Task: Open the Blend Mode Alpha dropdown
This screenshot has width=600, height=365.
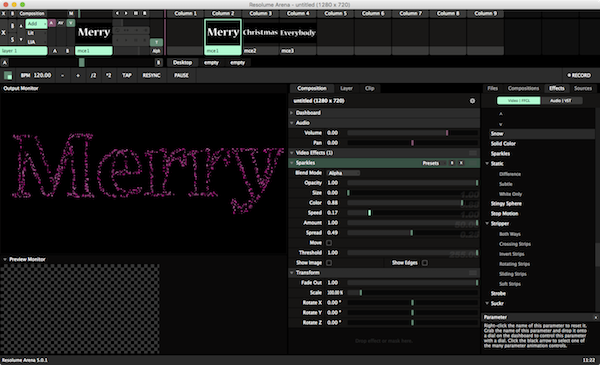Action: pos(343,173)
